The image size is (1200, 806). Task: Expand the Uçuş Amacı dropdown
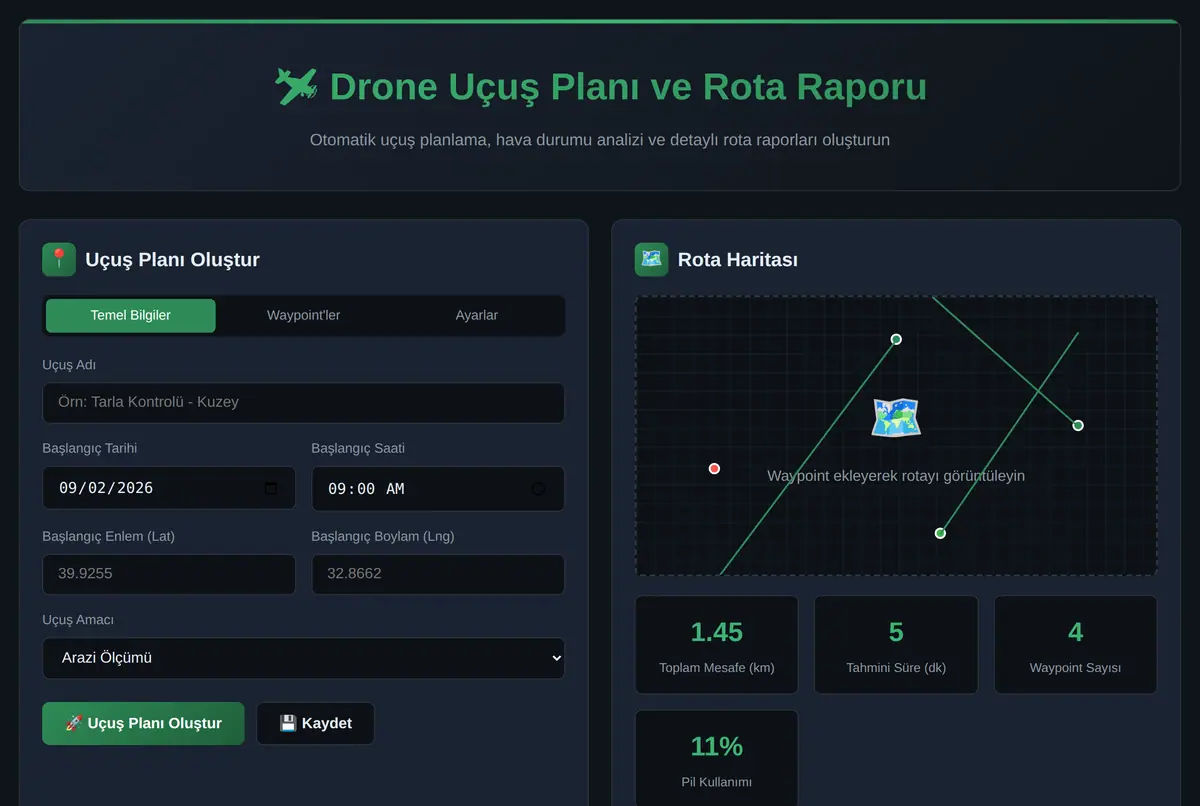tap(303, 658)
